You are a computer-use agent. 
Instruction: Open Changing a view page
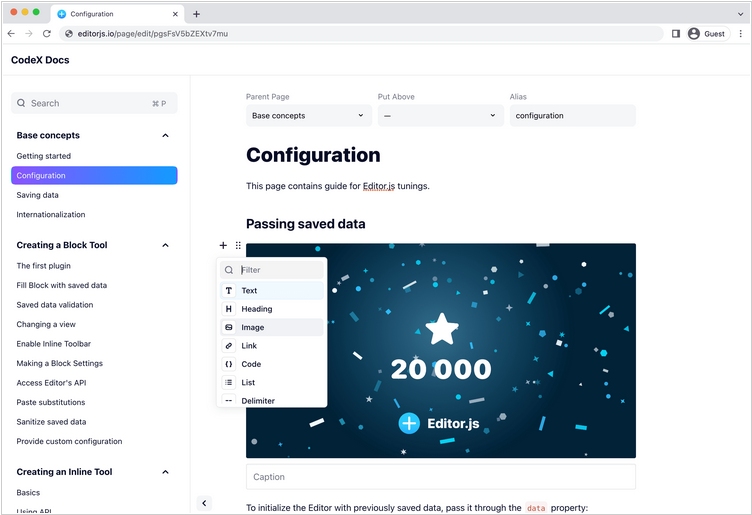pyautogui.click(x=46, y=325)
